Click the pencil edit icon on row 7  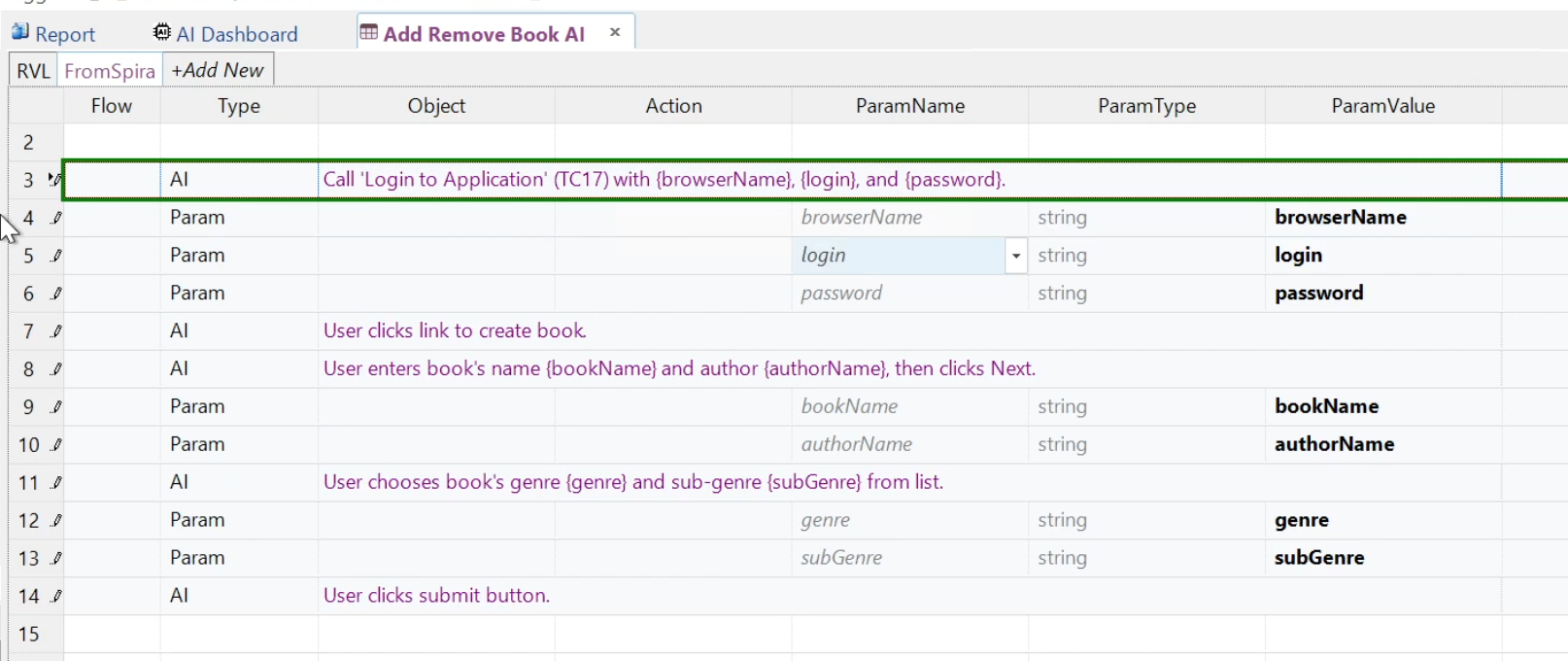[x=56, y=331]
